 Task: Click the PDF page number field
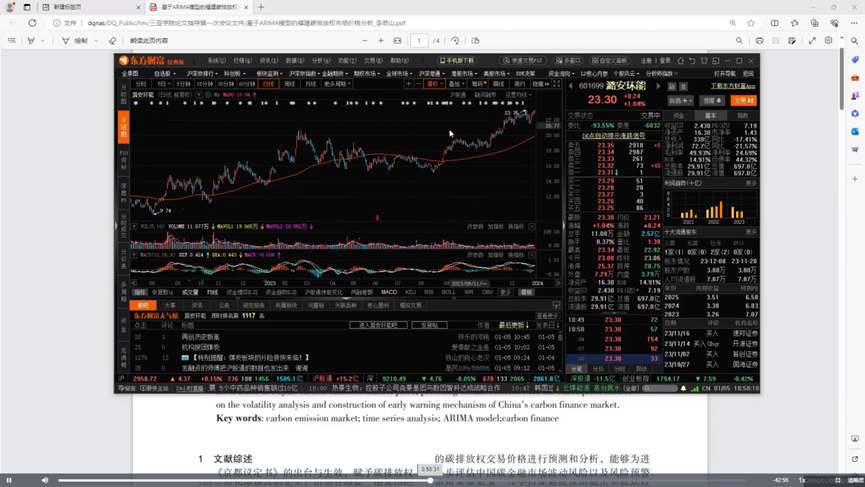pos(419,41)
